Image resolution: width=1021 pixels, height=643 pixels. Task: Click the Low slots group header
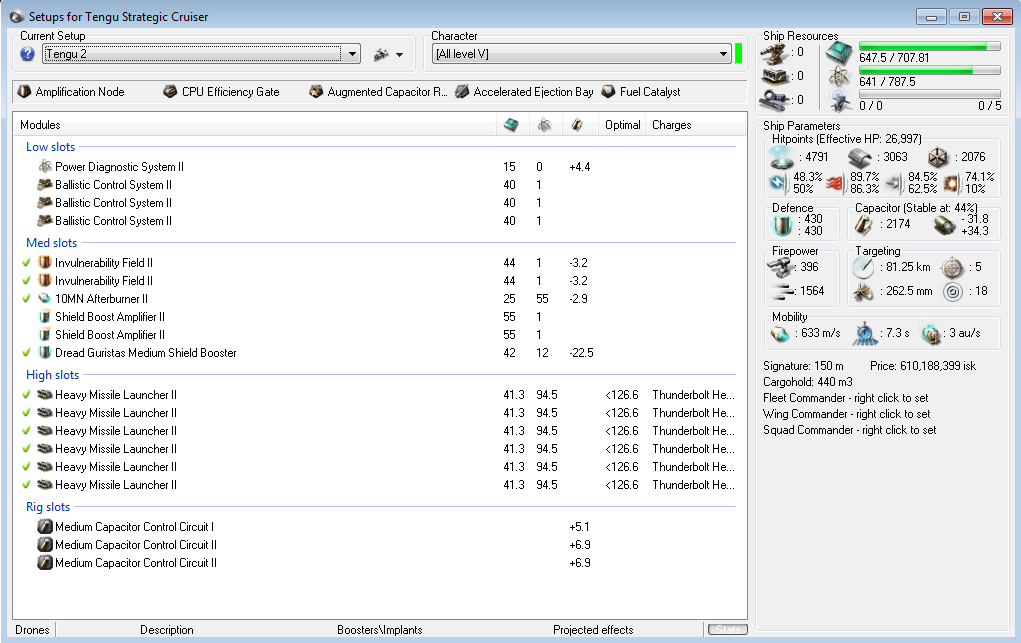[x=51, y=147]
